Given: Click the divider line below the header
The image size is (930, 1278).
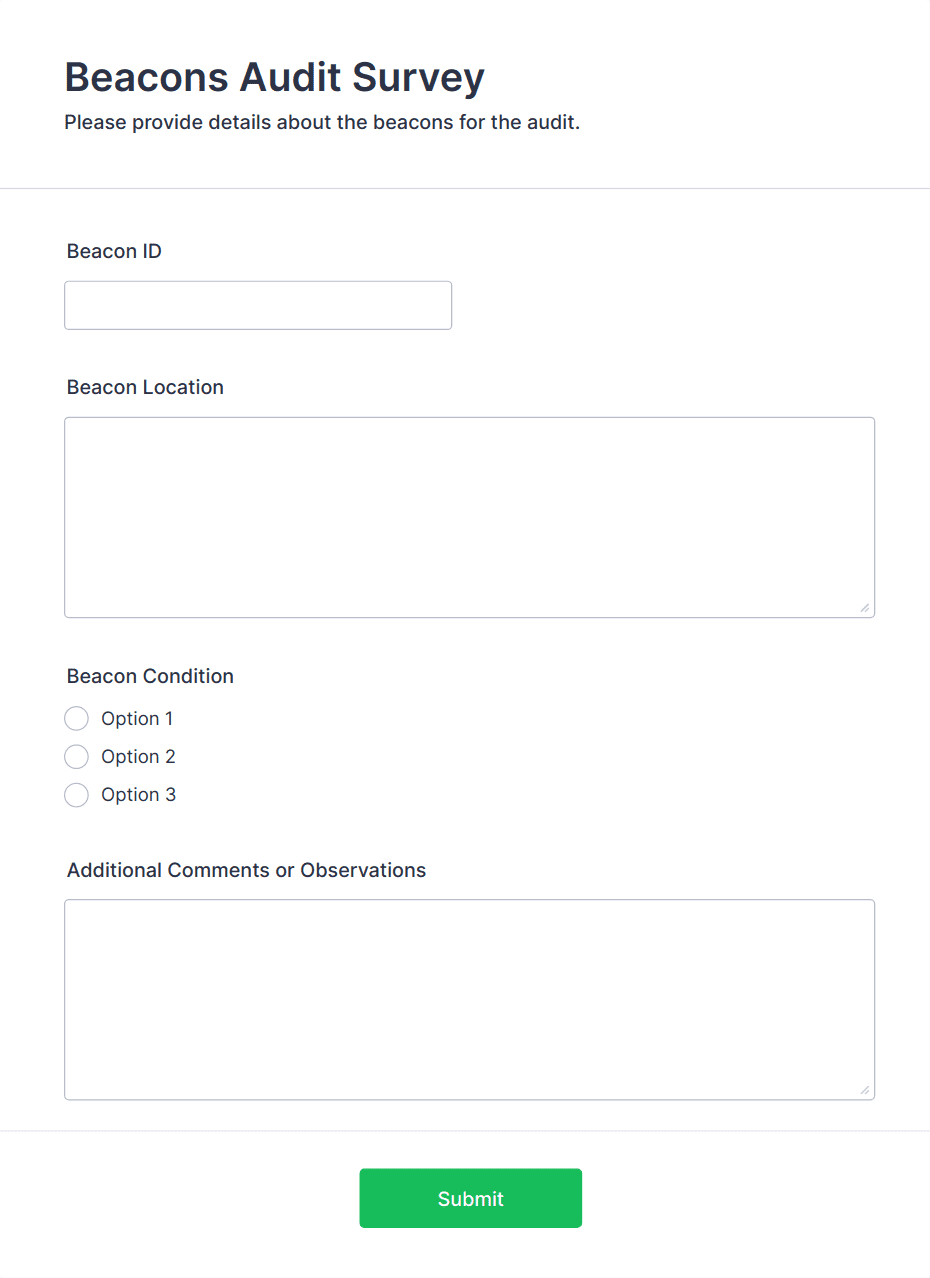Looking at the screenshot, I should [x=465, y=188].
